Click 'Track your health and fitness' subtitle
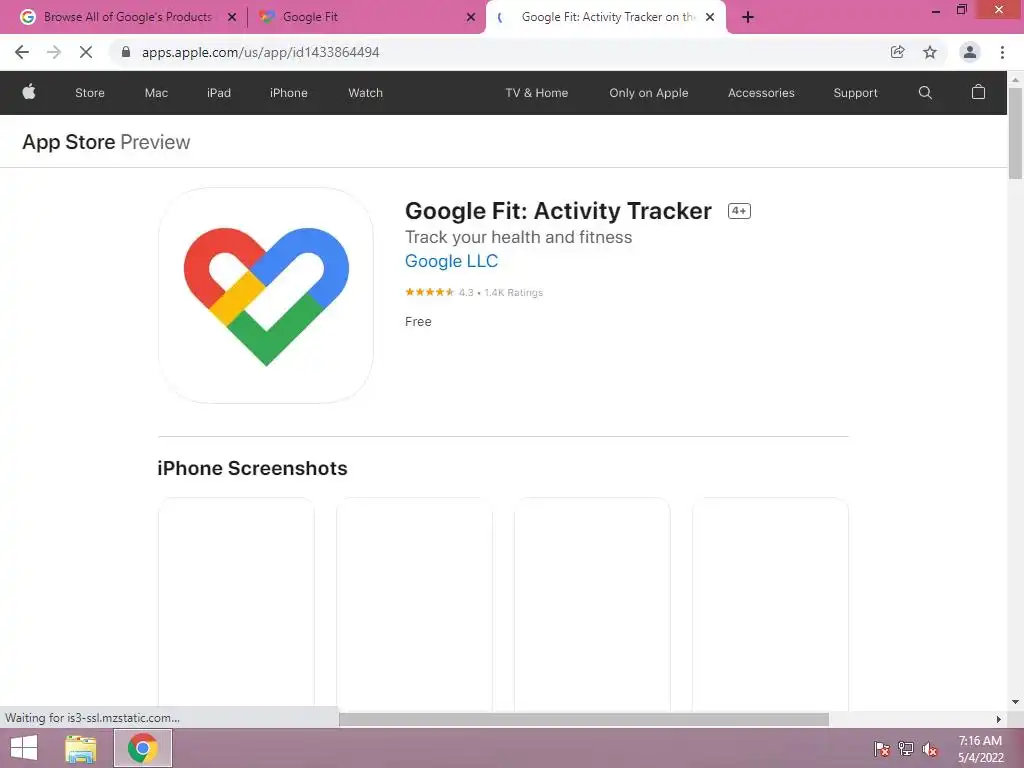The height and width of the screenshot is (768, 1024). click(x=519, y=237)
